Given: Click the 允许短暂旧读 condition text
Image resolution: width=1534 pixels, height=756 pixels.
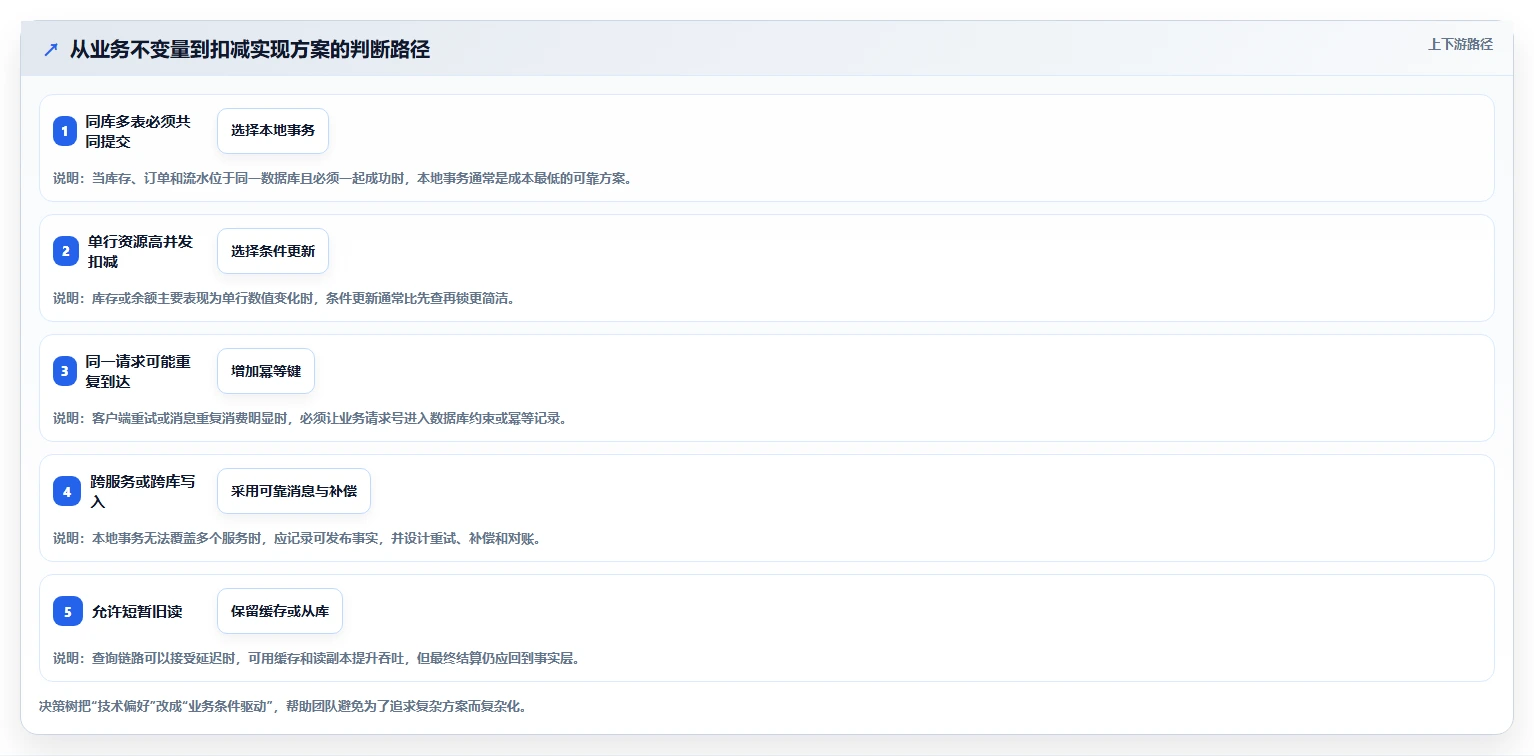Looking at the screenshot, I should tap(137, 611).
